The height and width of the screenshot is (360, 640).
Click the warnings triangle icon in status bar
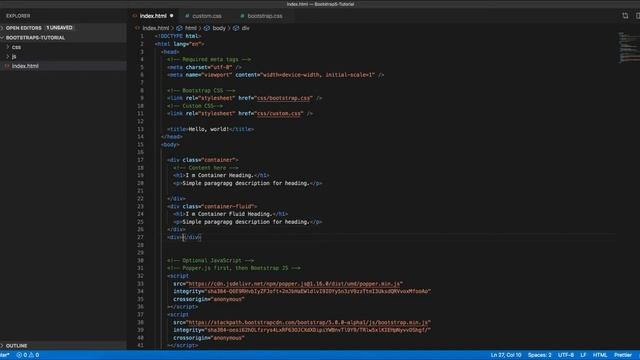point(31,355)
